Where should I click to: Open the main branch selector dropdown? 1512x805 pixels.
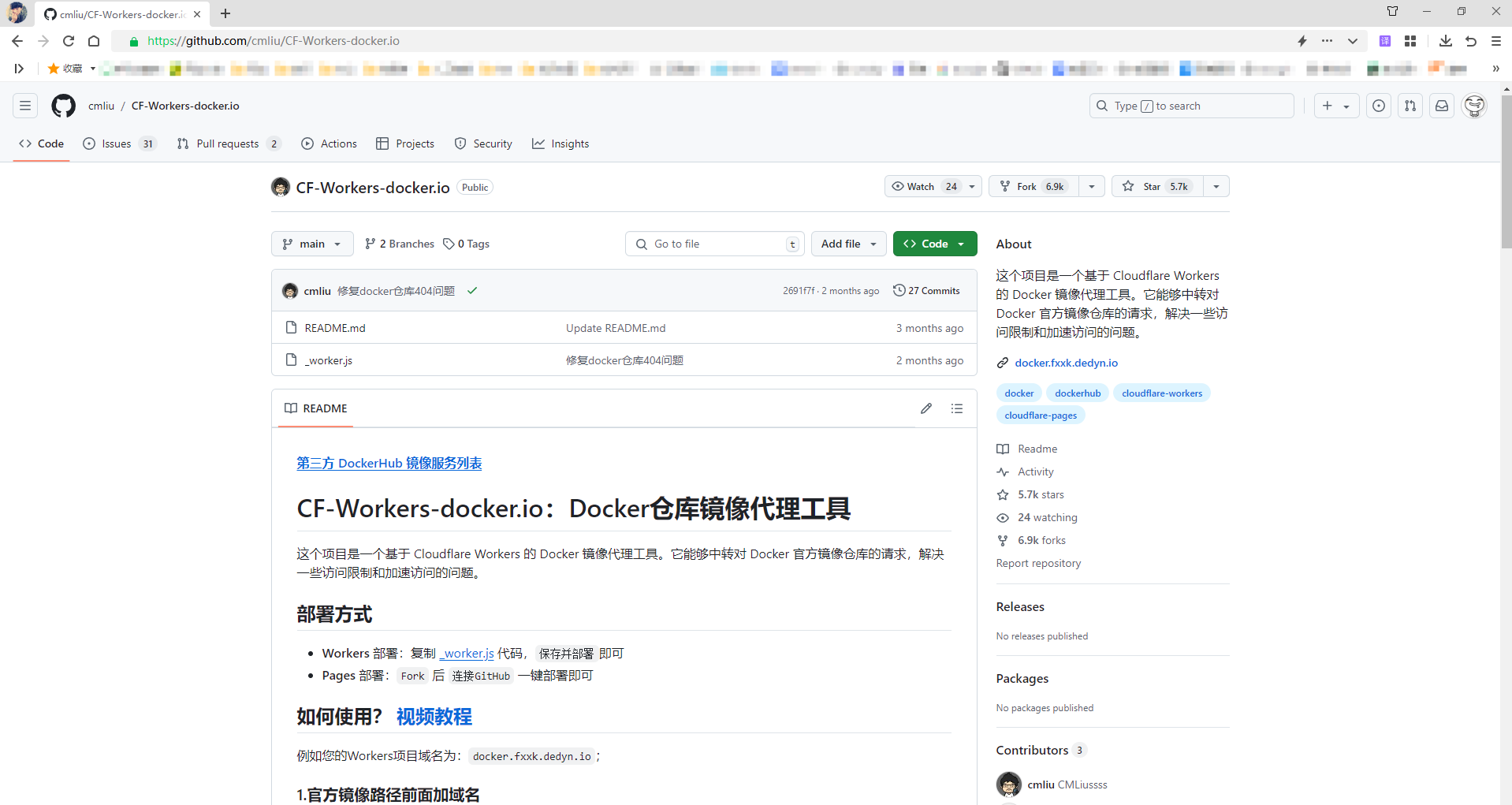pyautogui.click(x=311, y=244)
